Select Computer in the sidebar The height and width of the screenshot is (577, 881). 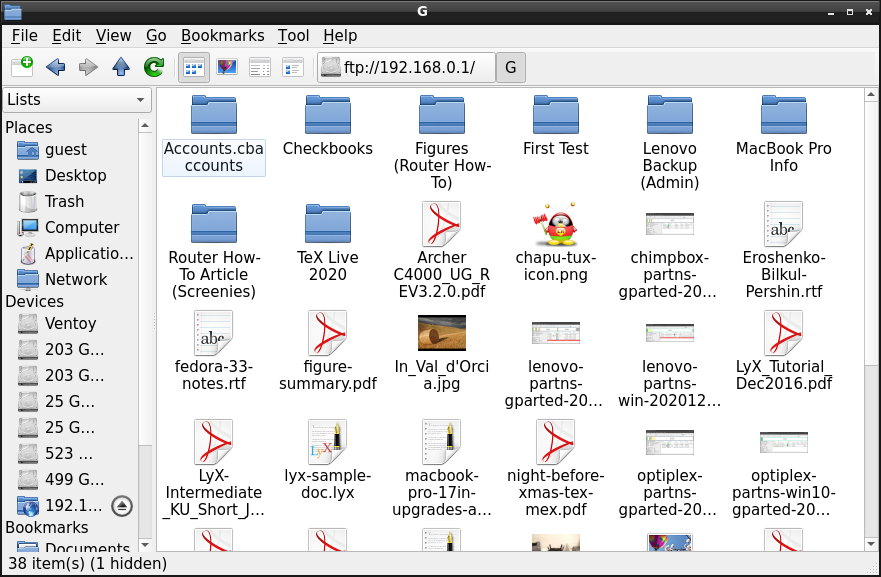[71, 227]
